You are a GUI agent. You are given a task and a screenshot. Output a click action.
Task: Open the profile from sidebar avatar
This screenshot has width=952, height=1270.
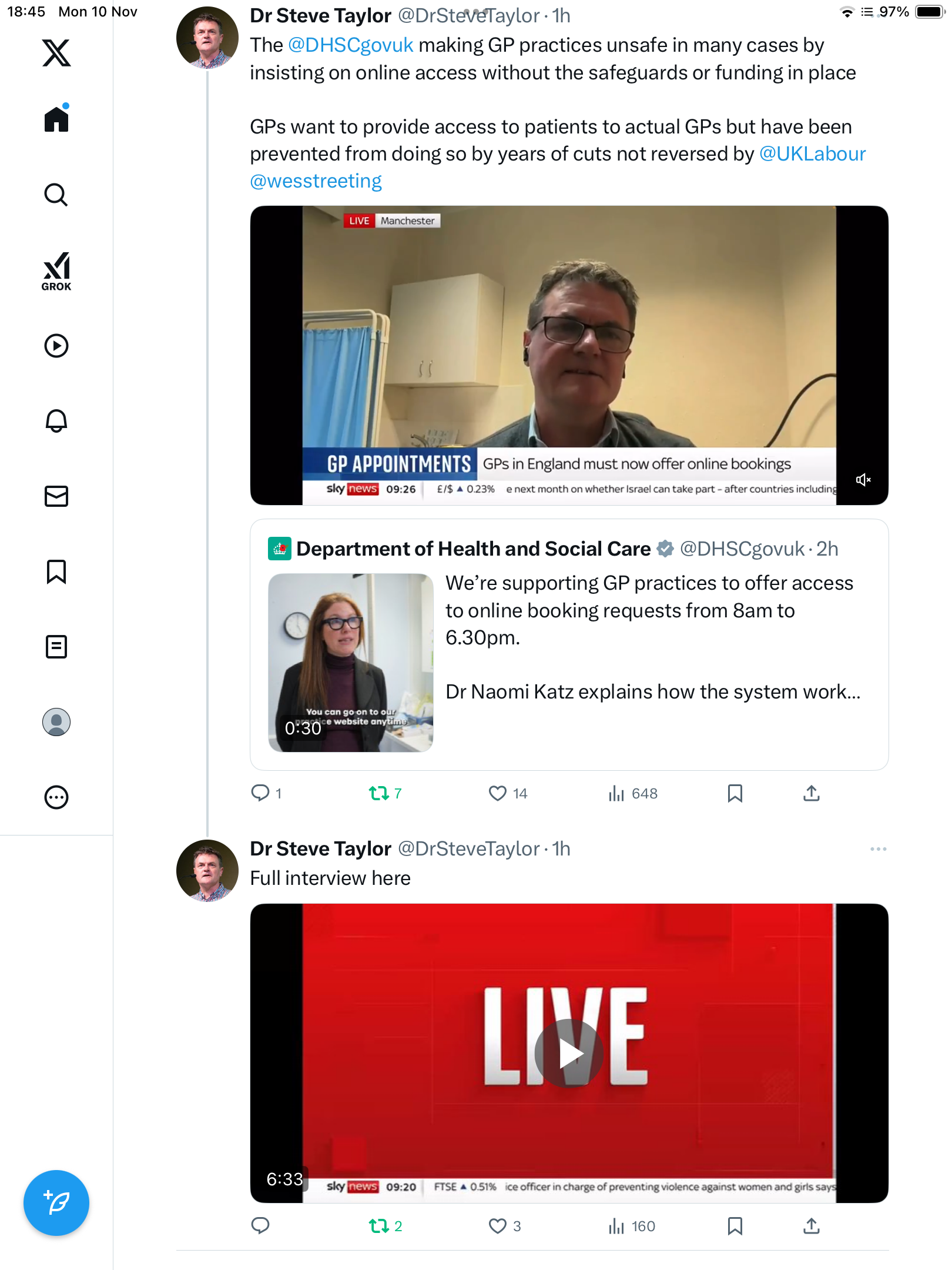coord(56,722)
